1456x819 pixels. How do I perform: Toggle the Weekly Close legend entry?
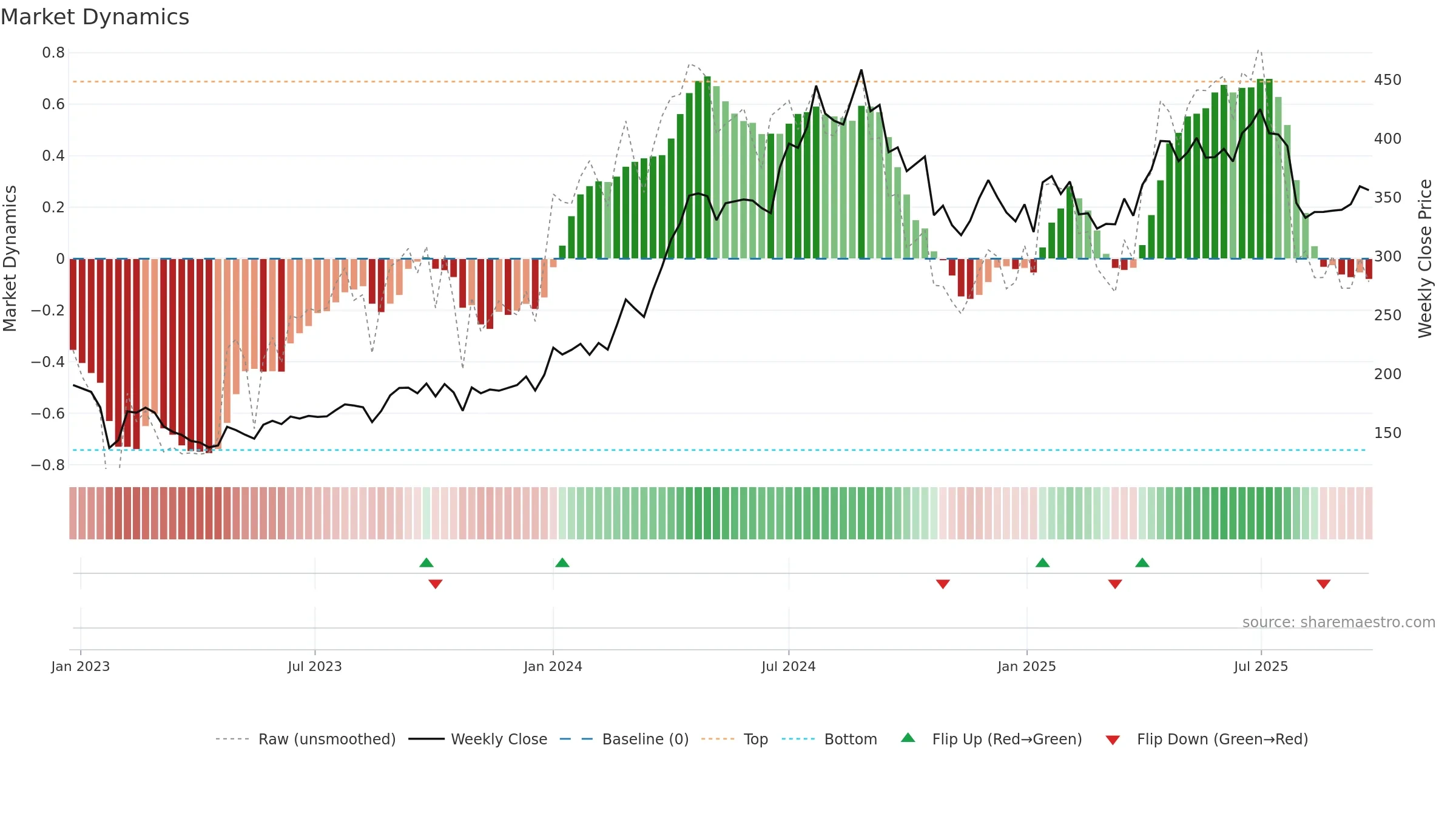[x=478, y=739]
